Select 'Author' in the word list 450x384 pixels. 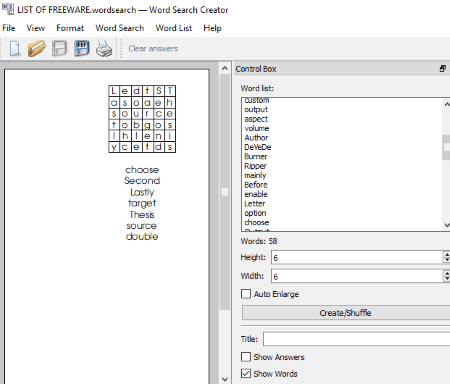point(256,138)
